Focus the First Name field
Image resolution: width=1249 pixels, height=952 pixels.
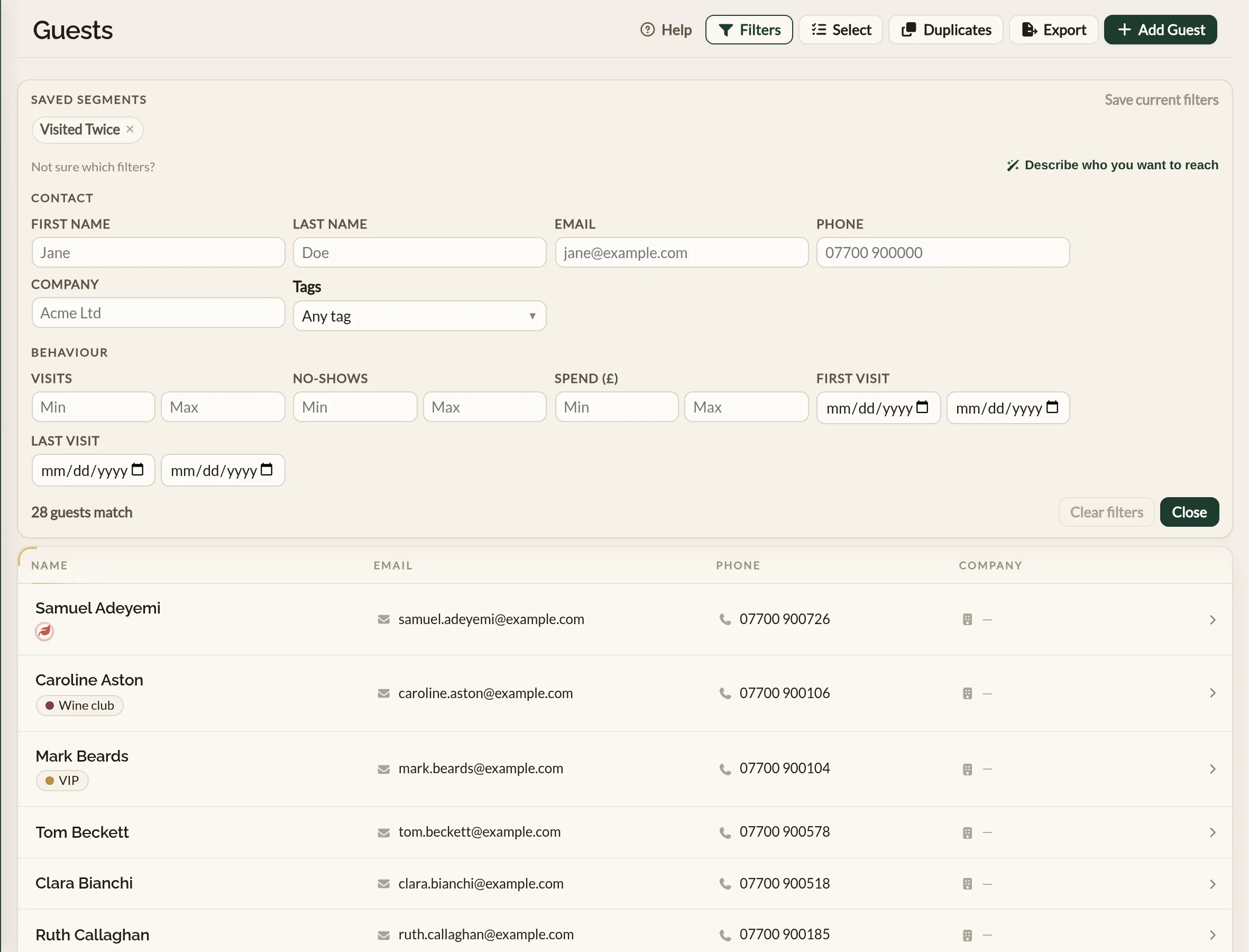pos(158,252)
